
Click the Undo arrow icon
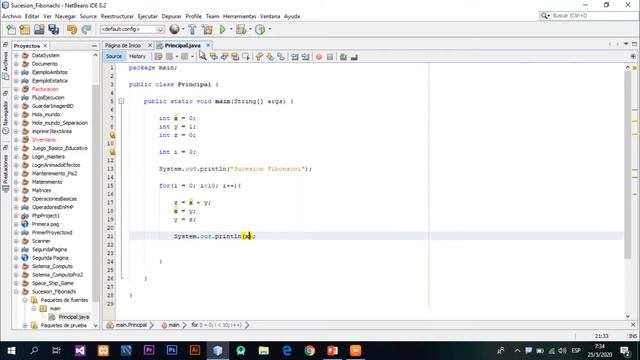point(72,29)
